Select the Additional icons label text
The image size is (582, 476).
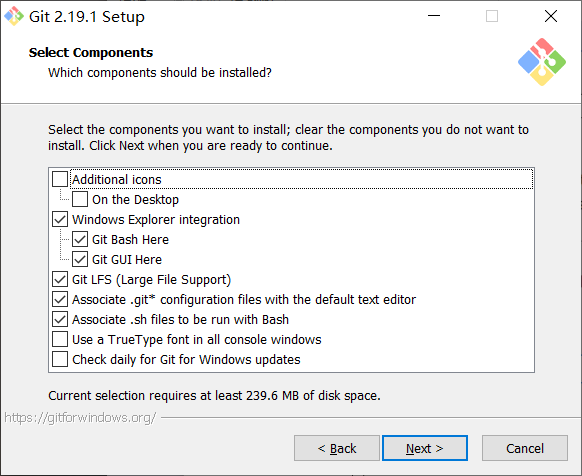tap(117, 179)
